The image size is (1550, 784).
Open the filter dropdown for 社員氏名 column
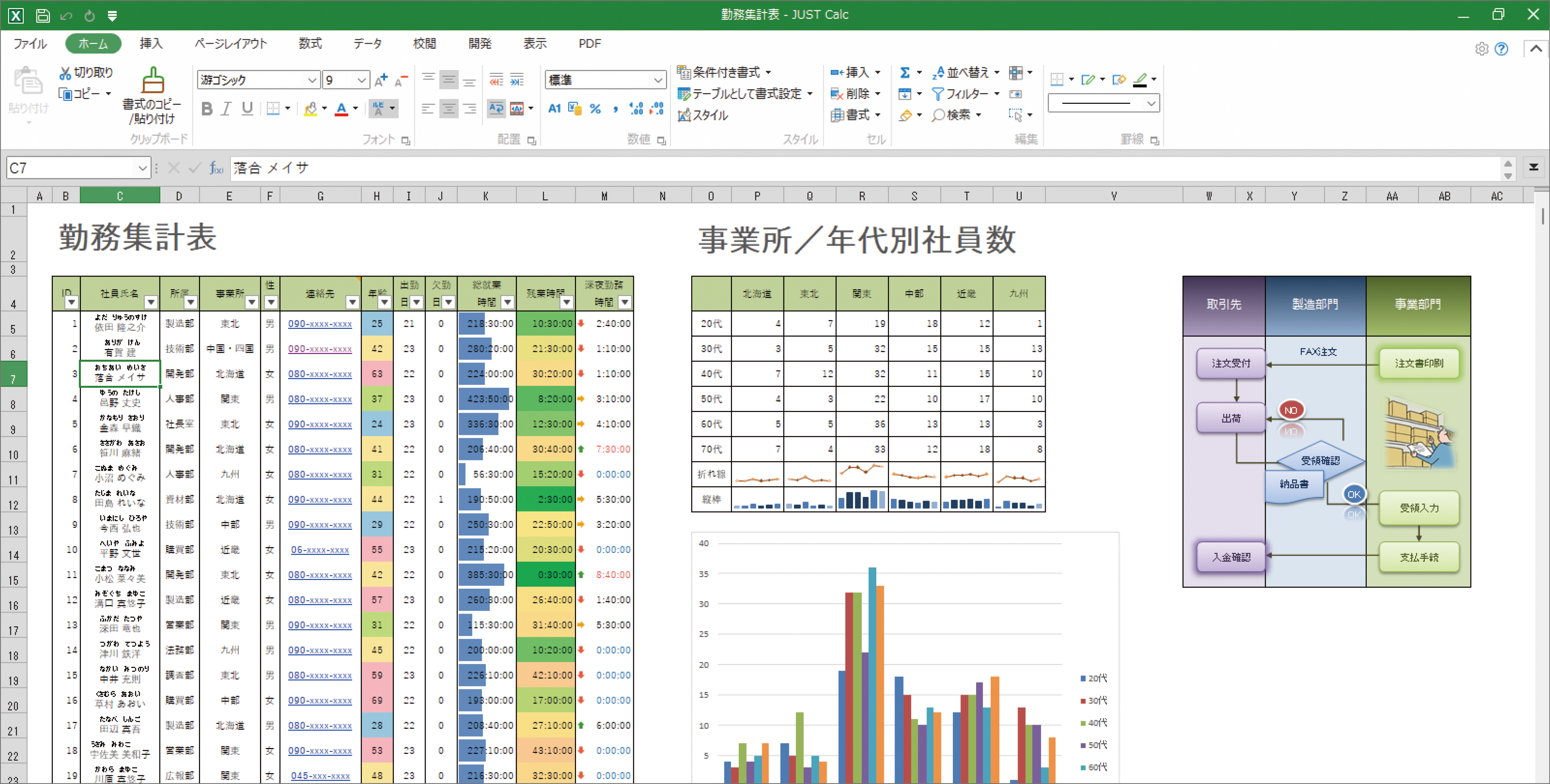tap(151, 302)
